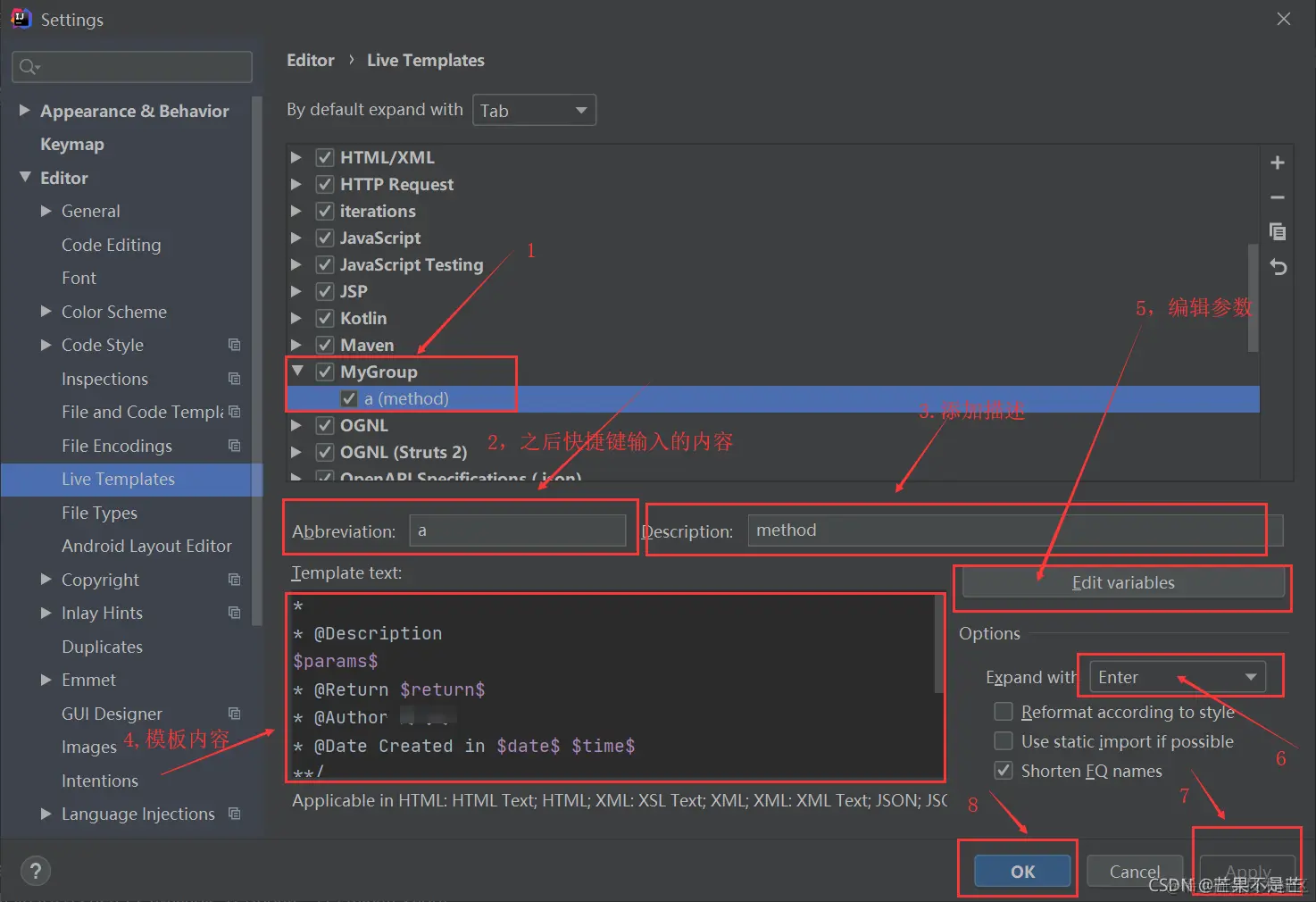The image size is (1316, 902).
Task: Toggle the OGNL (Struts 2) checkbox
Action: (x=325, y=452)
